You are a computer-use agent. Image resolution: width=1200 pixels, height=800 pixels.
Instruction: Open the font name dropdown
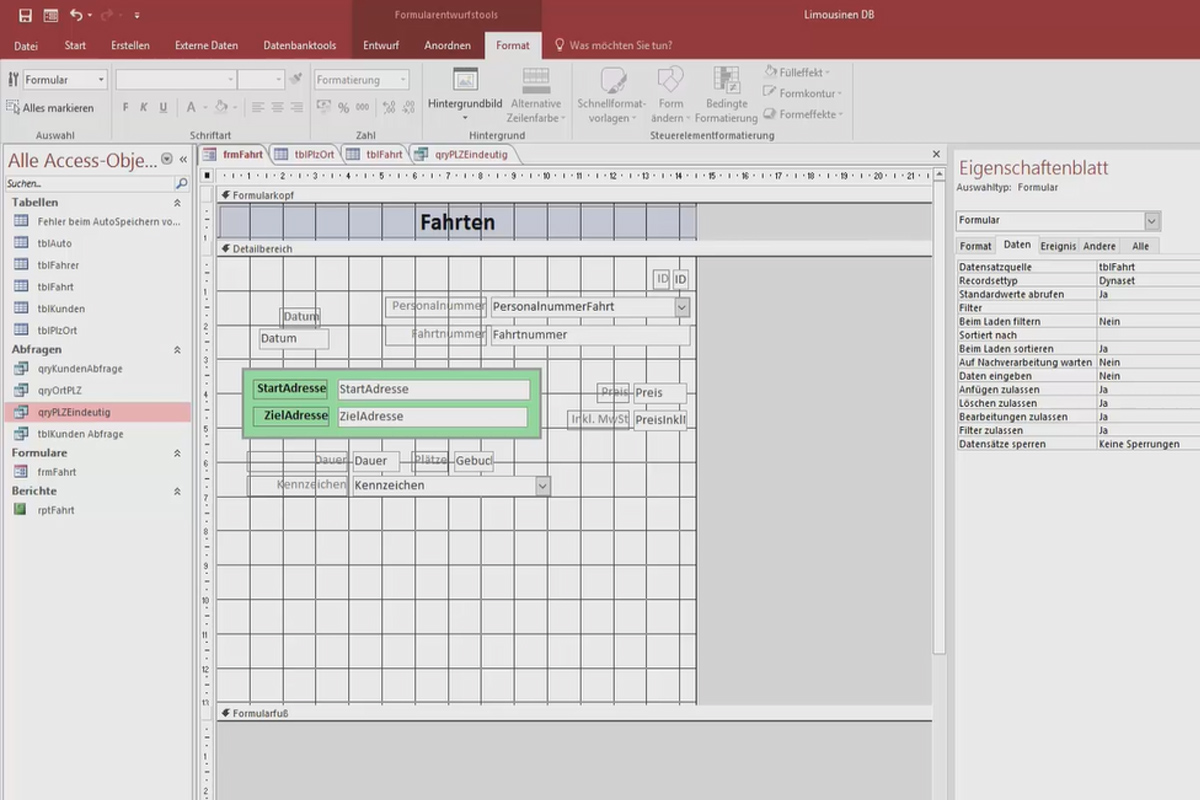(x=229, y=79)
